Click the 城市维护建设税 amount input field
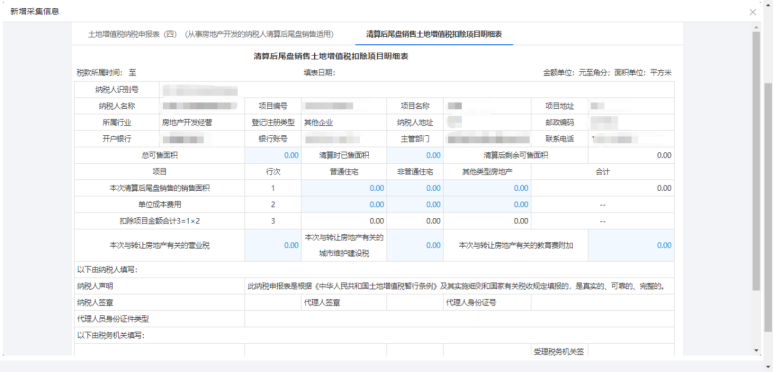 coord(415,245)
